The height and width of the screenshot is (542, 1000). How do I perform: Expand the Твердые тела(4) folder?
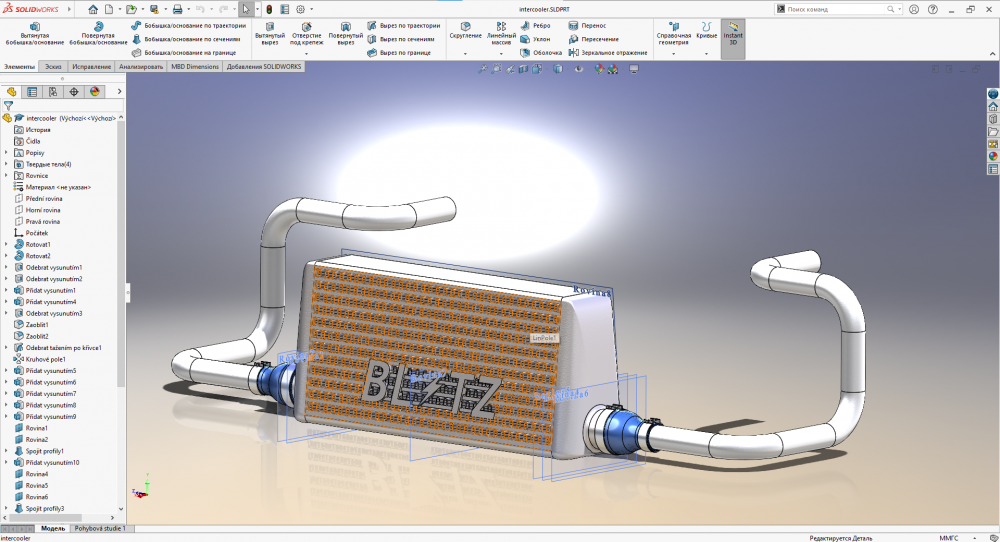[x=6, y=164]
